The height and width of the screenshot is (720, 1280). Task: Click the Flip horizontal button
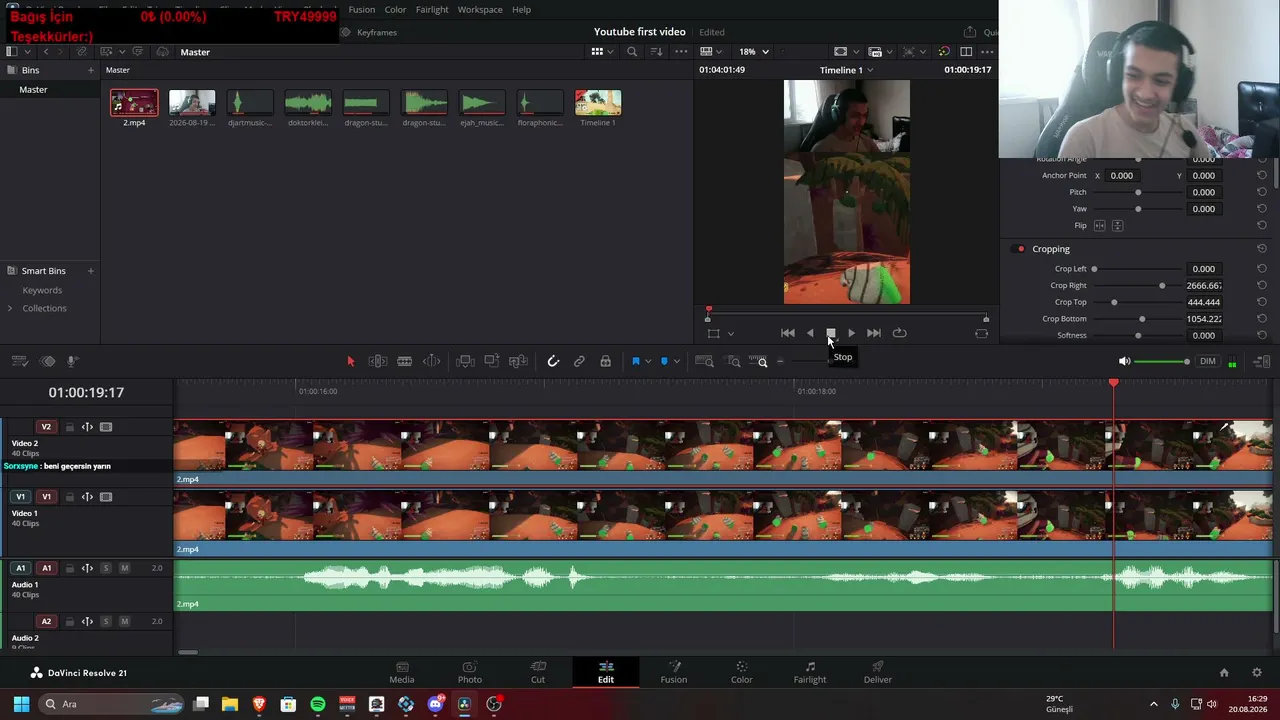[x=1100, y=226]
